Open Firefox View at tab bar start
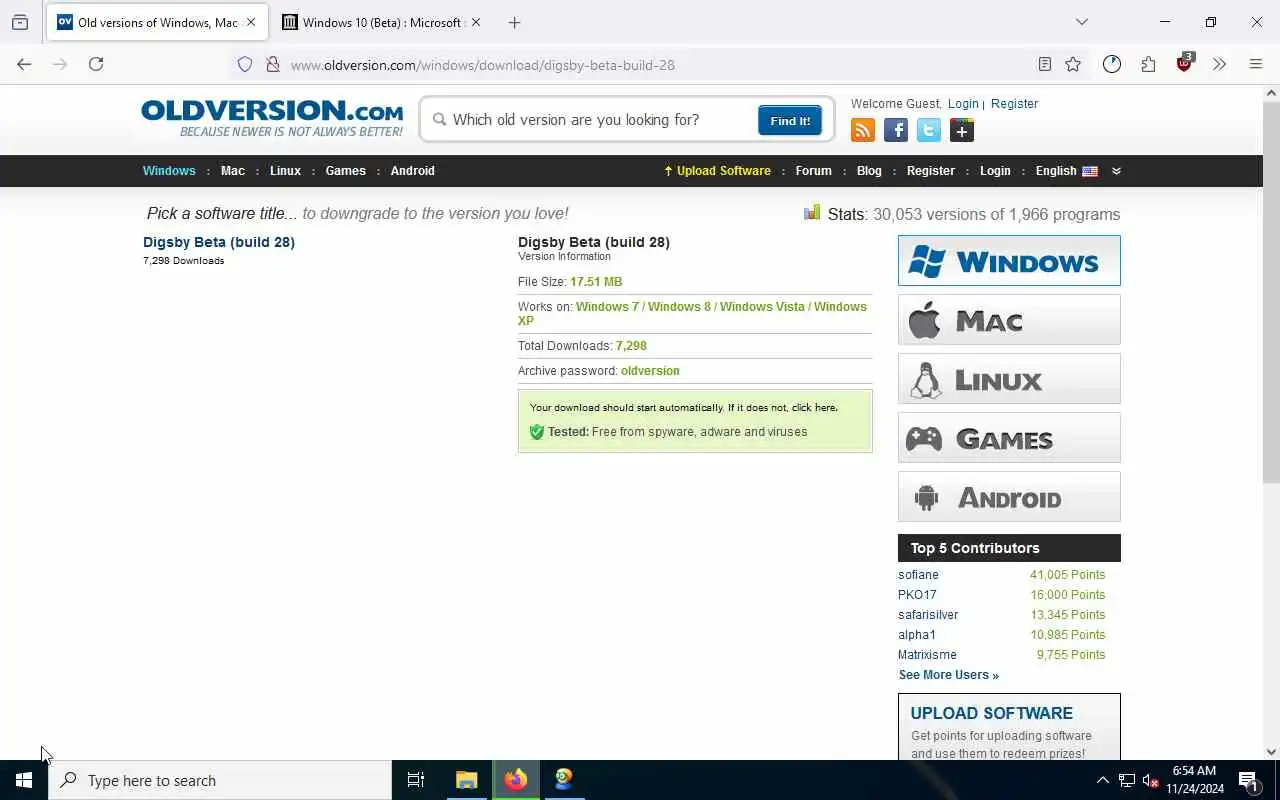 20,22
